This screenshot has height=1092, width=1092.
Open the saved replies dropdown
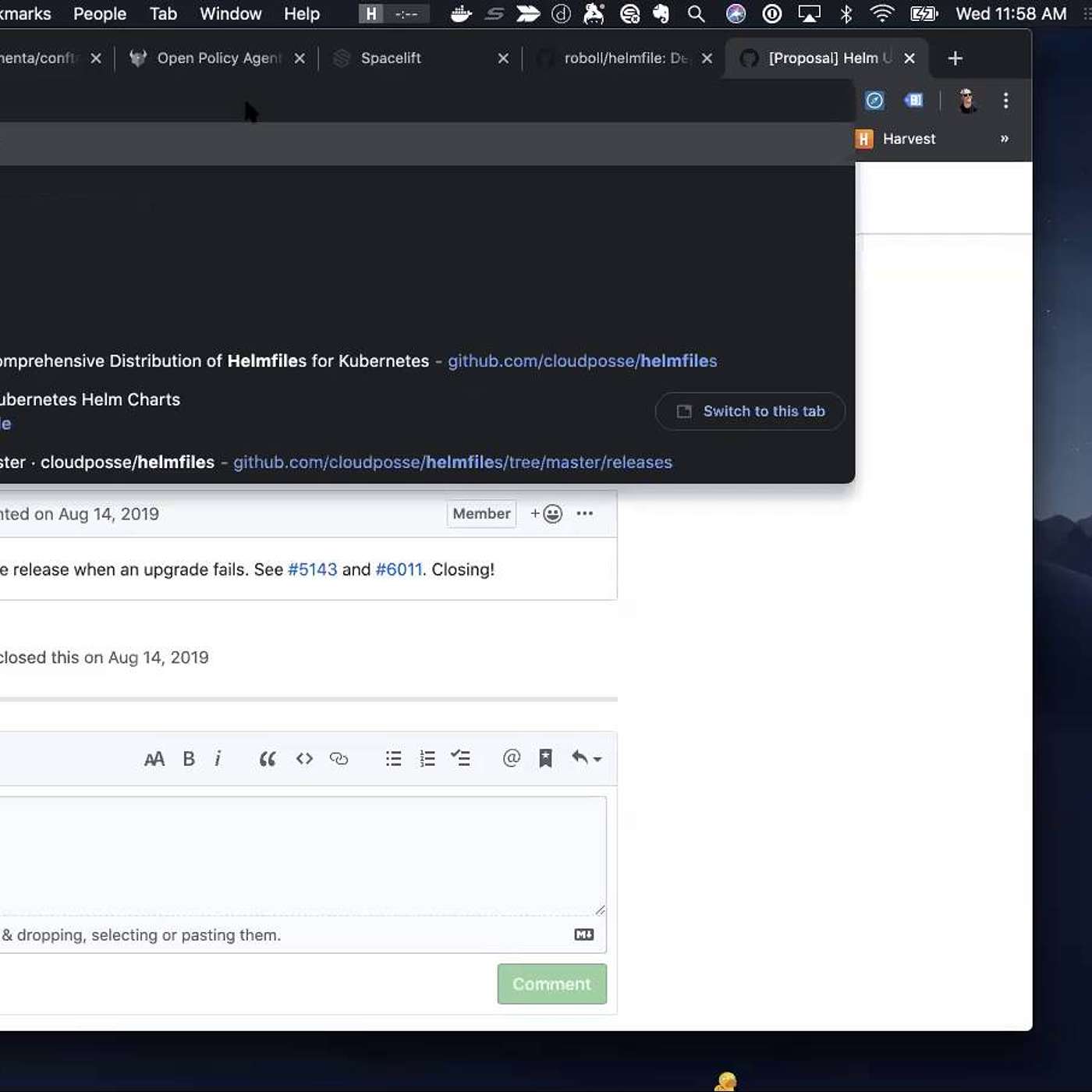(x=586, y=759)
